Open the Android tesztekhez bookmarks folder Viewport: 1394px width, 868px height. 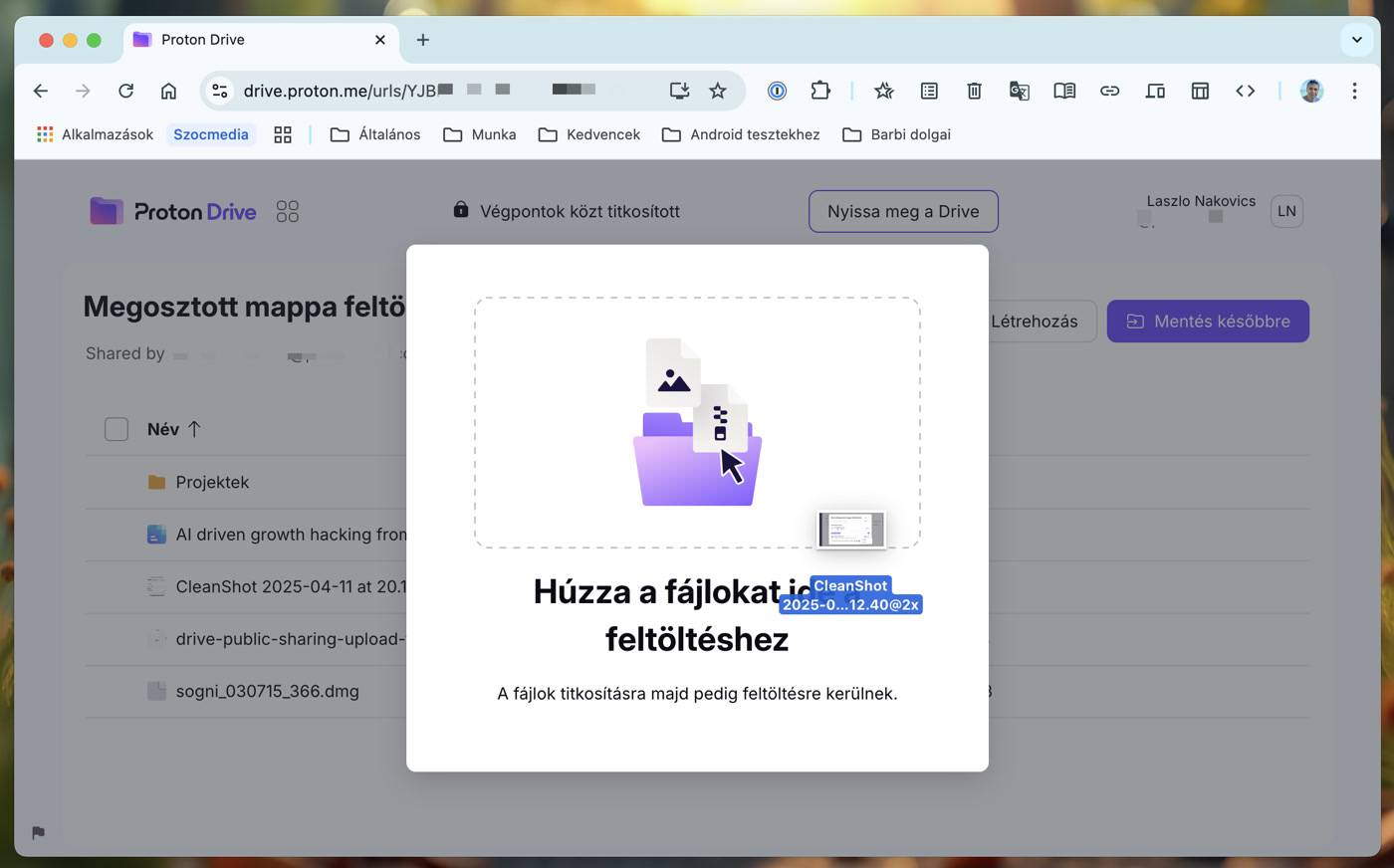(x=741, y=134)
